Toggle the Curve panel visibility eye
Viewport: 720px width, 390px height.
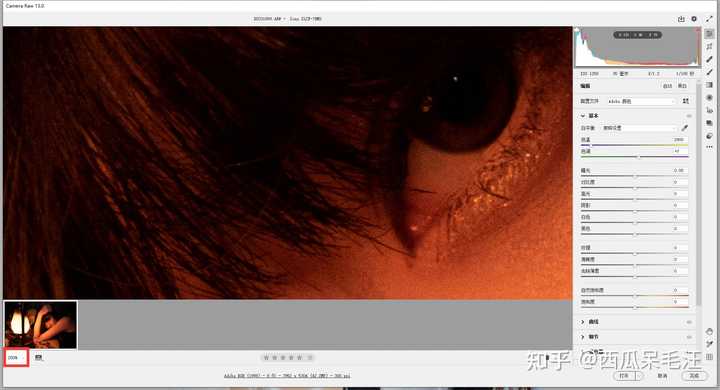coord(689,322)
